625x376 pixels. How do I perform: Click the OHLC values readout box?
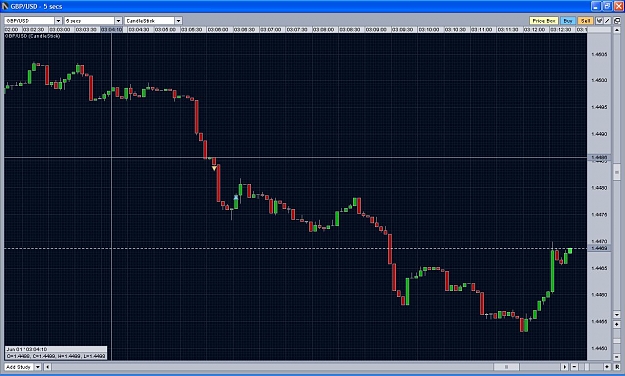56,356
